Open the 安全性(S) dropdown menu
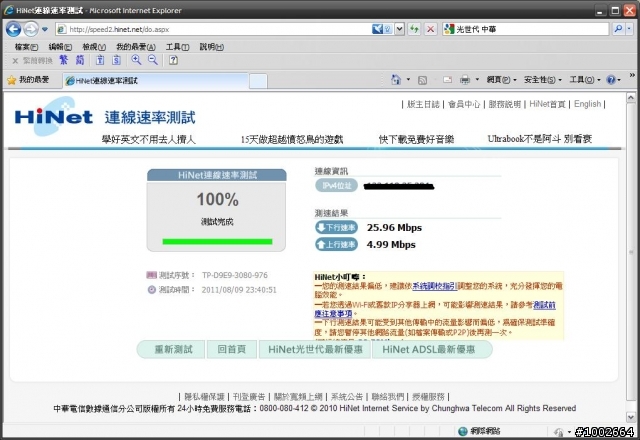This screenshot has width=640, height=440. (542, 80)
